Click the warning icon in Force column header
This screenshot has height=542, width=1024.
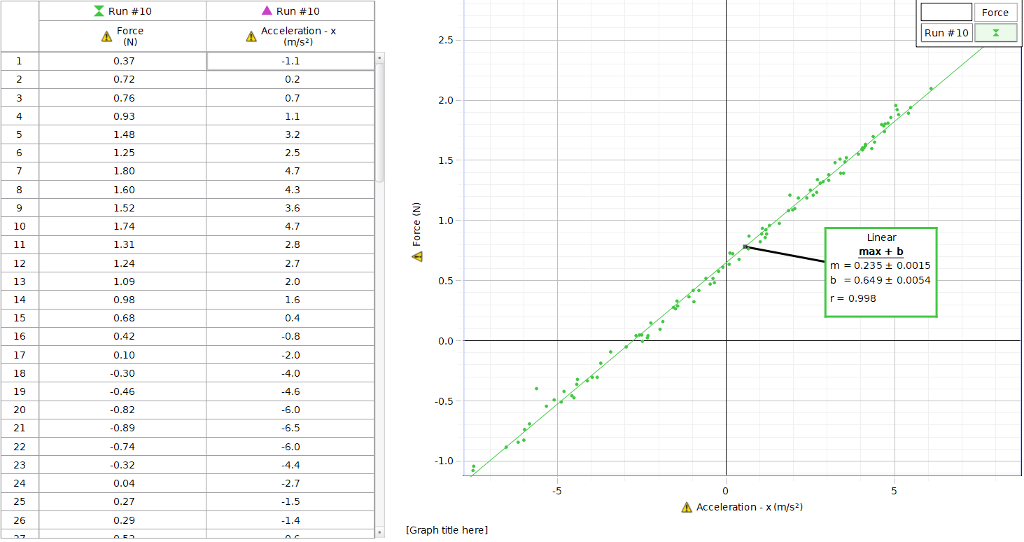(x=106, y=37)
